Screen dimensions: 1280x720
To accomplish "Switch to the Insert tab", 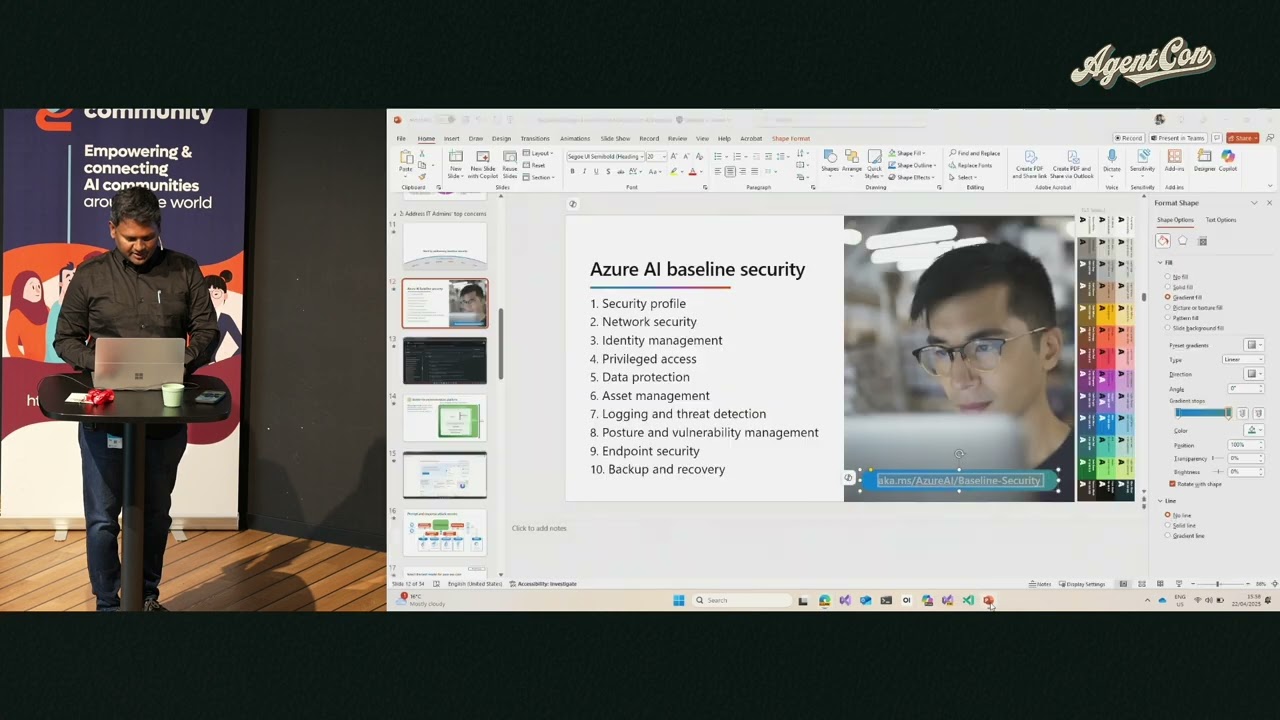I will tap(451, 138).
